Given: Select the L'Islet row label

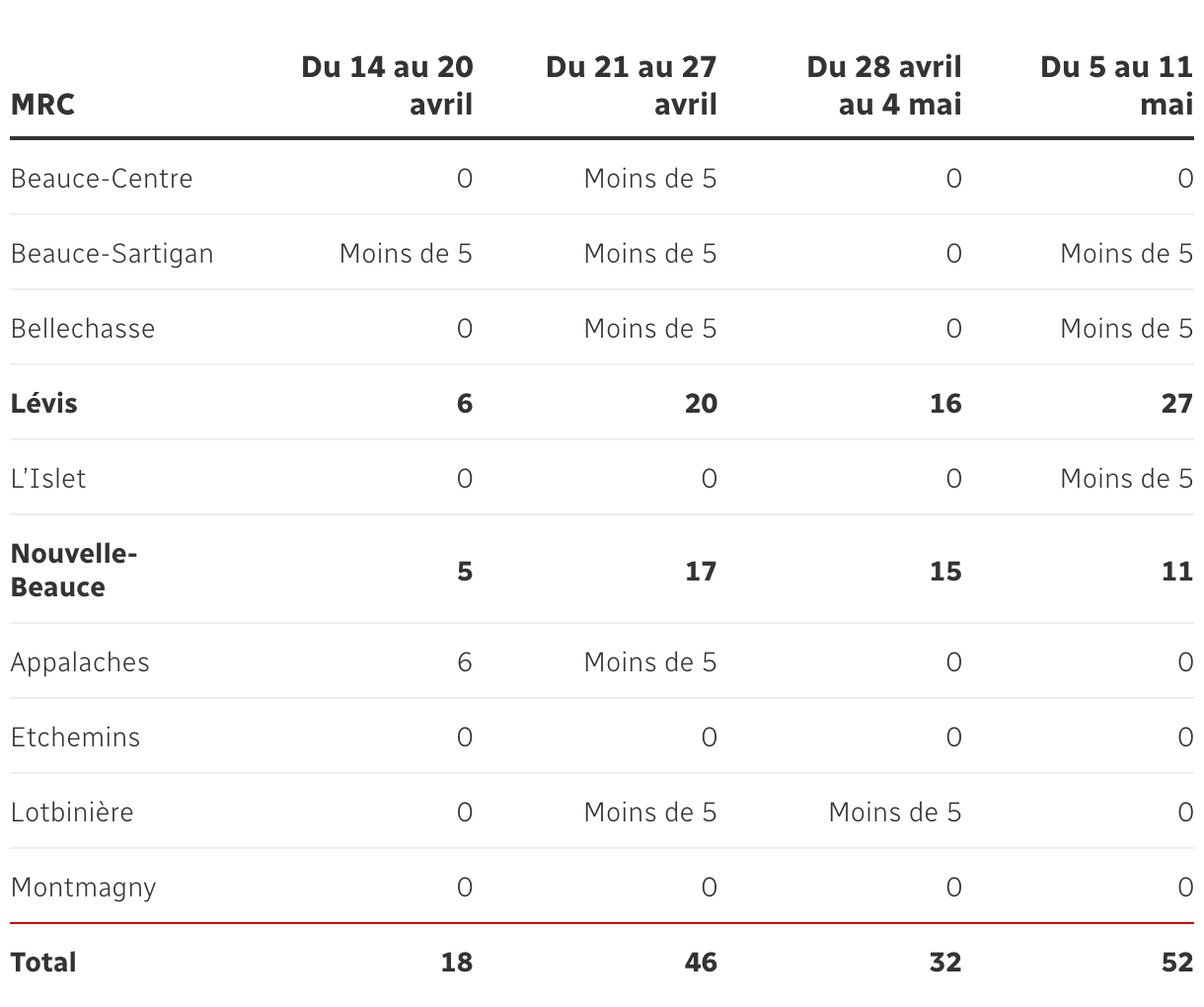Looking at the screenshot, I should [x=48, y=479].
